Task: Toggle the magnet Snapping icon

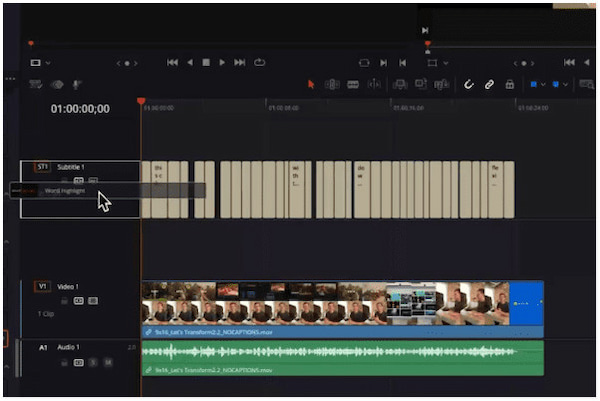Action: pyautogui.click(x=468, y=85)
